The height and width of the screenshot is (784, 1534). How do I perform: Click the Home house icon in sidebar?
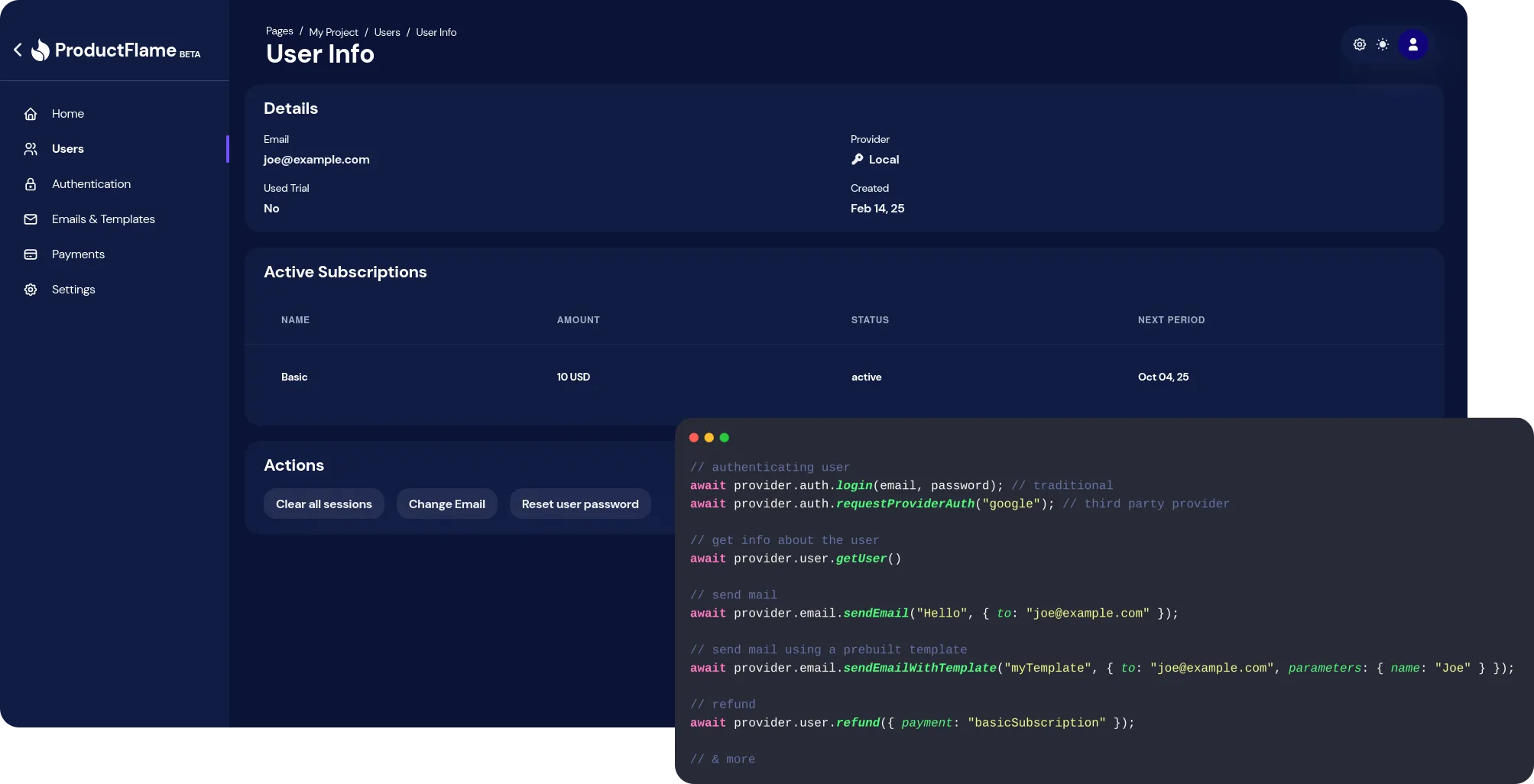click(x=31, y=114)
